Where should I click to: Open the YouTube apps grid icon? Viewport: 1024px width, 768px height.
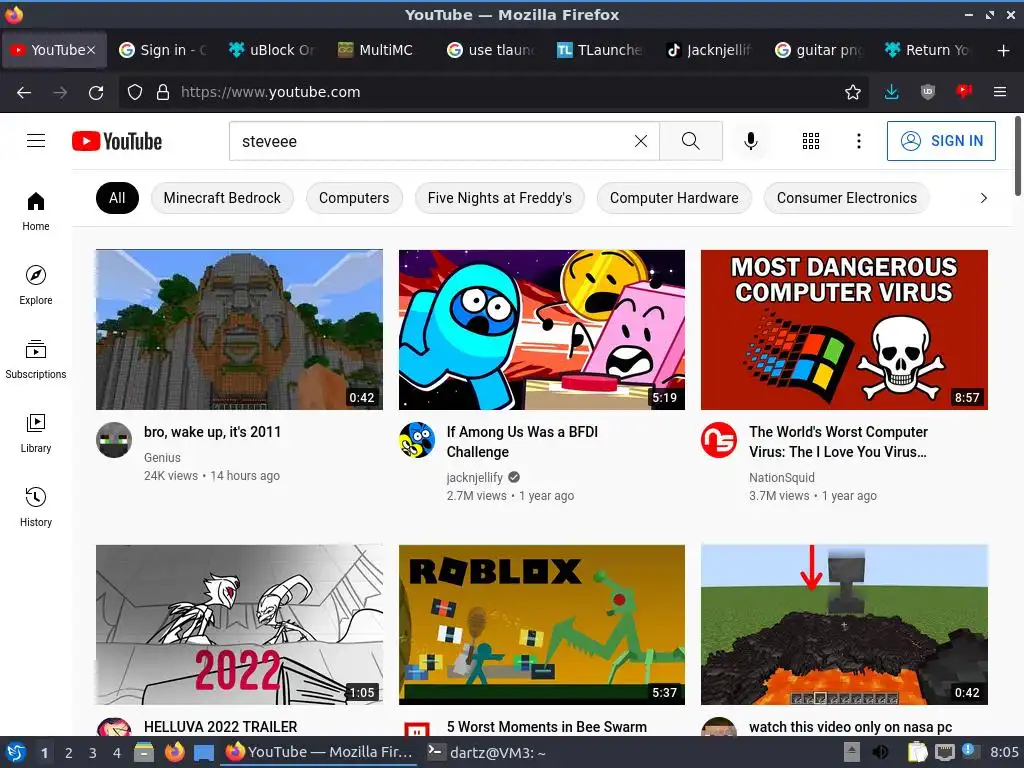(x=810, y=141)
